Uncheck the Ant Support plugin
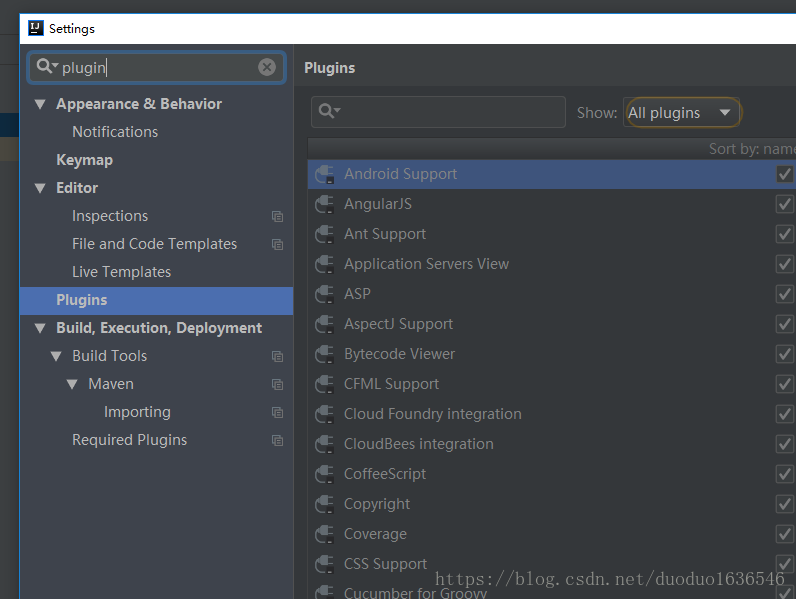Screen dimensions: 796x599 pos(784,234)
